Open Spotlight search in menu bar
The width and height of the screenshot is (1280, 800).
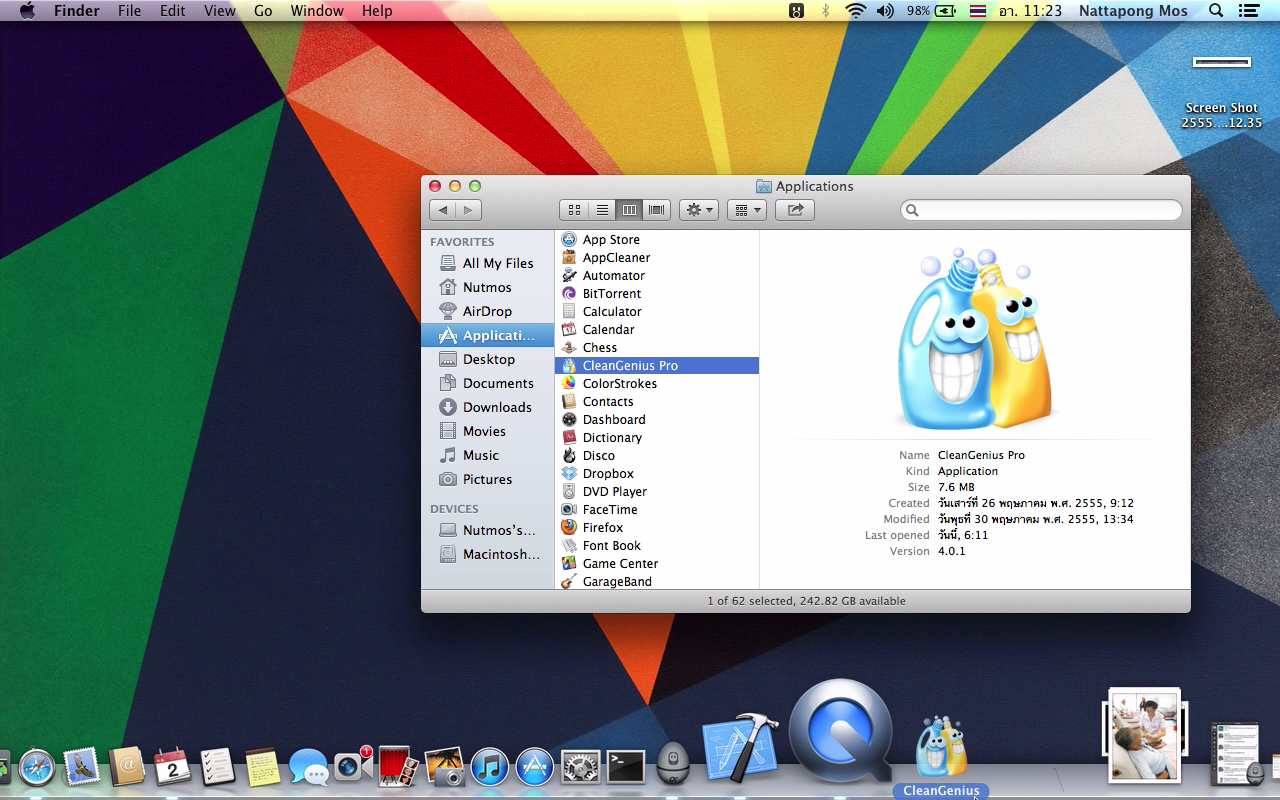click(1216, 11)
